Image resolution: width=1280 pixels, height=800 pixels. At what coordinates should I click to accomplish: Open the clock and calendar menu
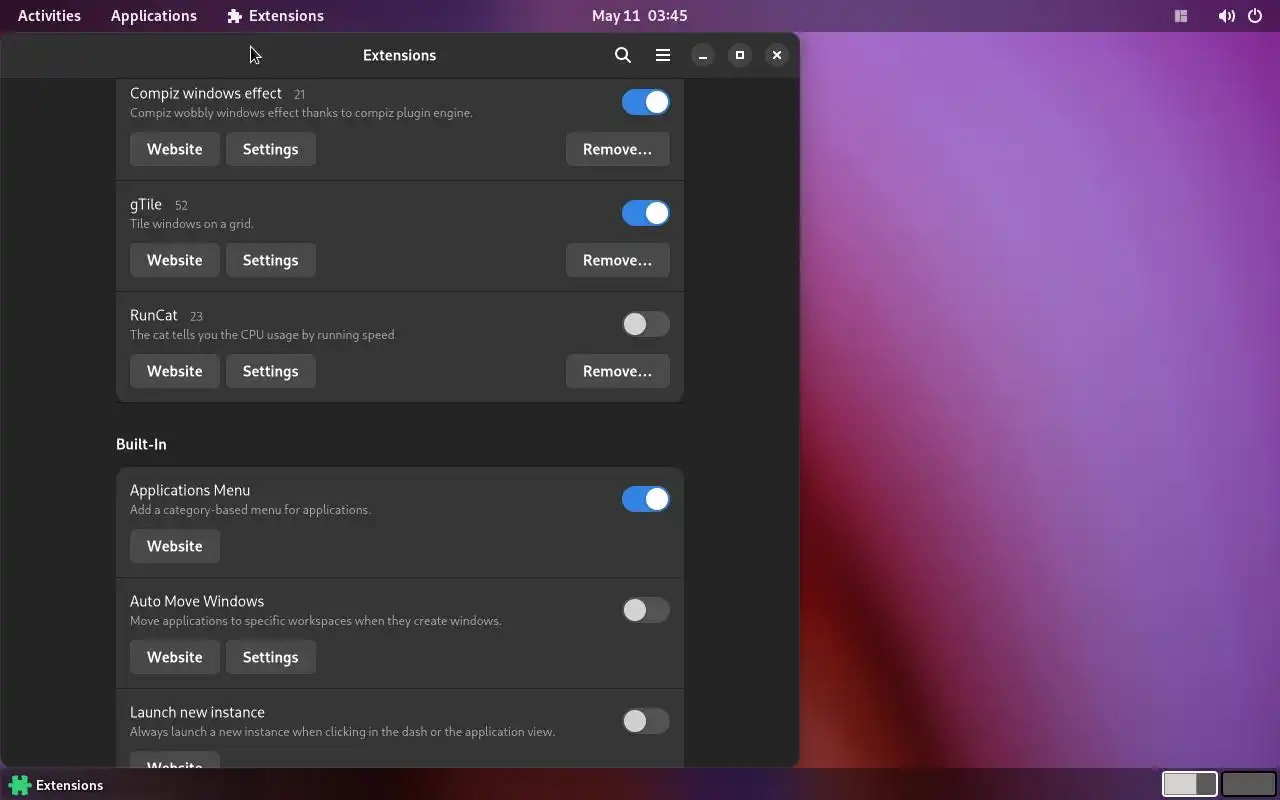[640, 16]
